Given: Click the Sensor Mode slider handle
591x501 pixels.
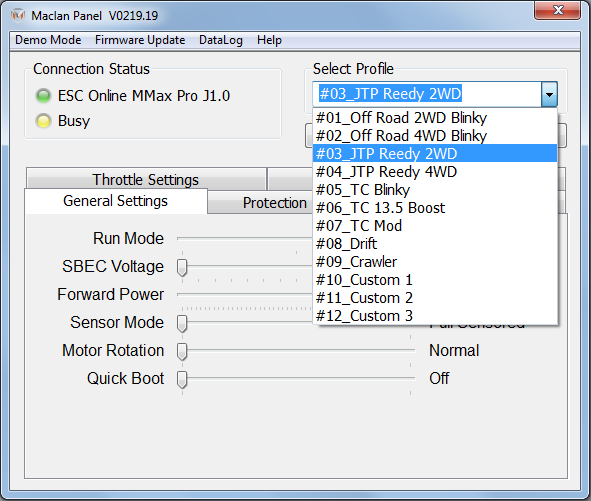Looking at the screenshot, I should click(x=182, y=323).
